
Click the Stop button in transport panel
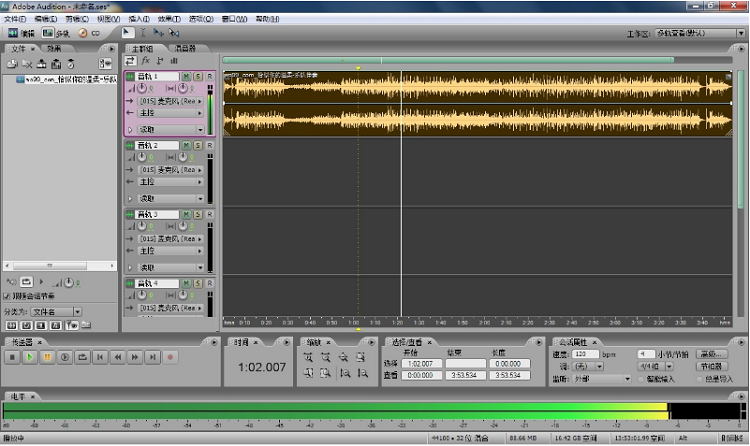tap(13, 356)
